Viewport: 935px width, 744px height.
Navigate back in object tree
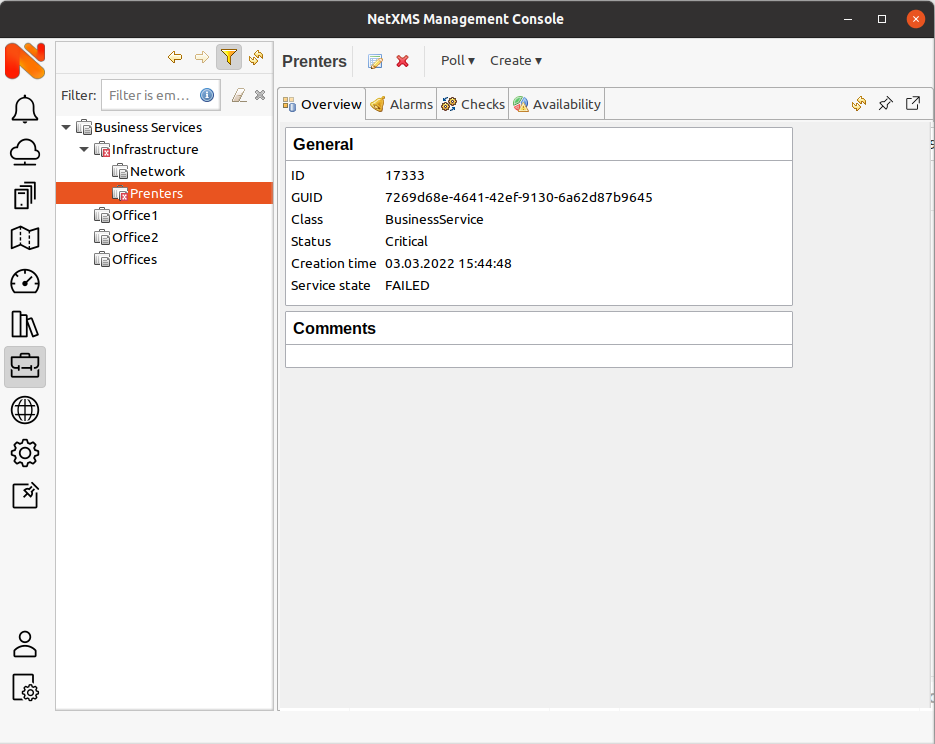click(x=175, y=57)
